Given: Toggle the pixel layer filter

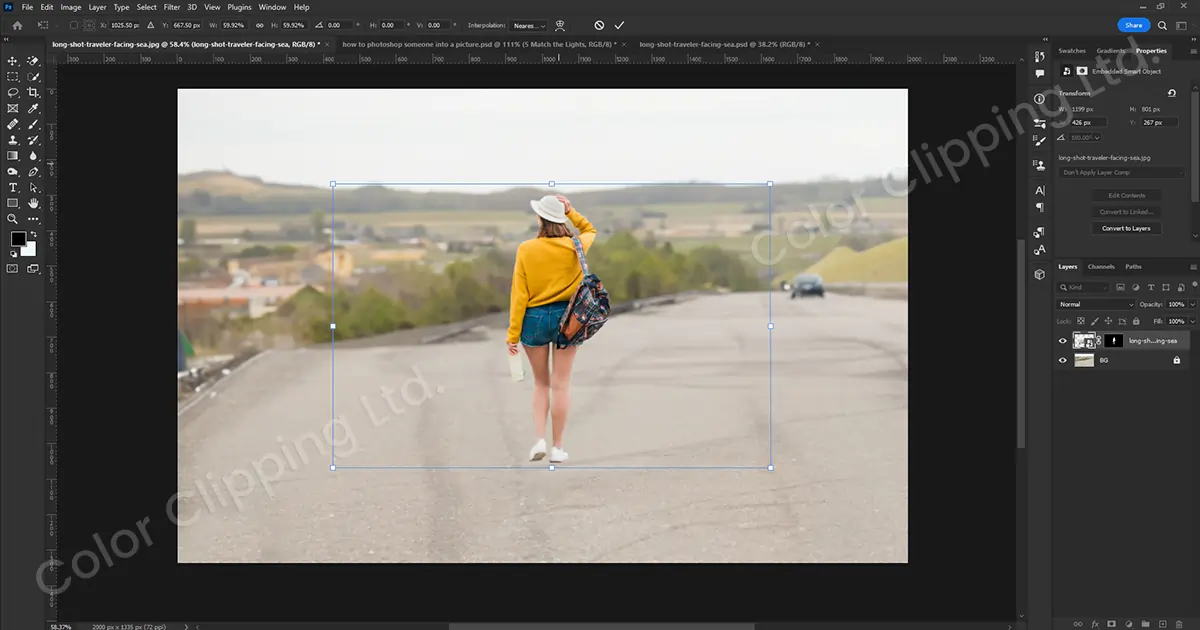Looking at the screenshot, I should tap(1120, 287).
